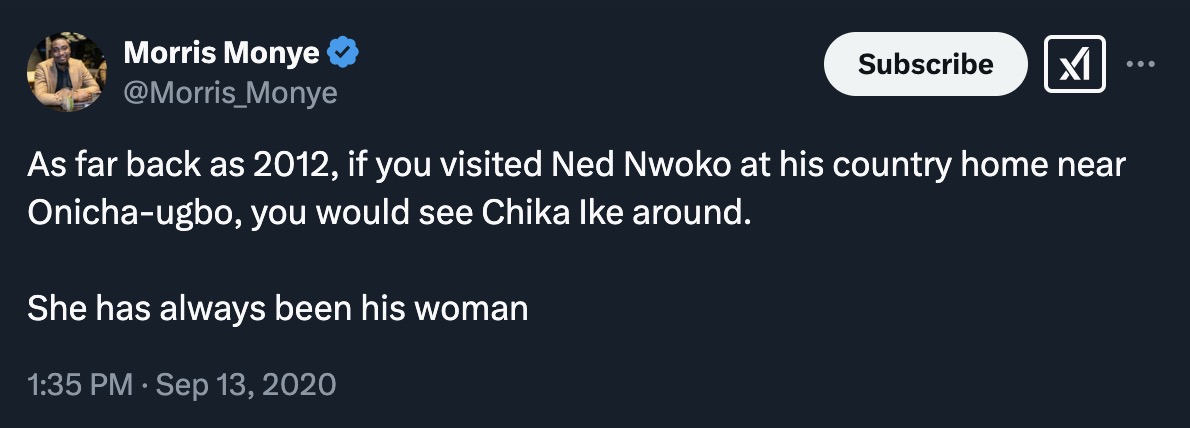Click the @Morris_Monye handle
Viewport: 1190px width, 428px height.
(230, 93)
